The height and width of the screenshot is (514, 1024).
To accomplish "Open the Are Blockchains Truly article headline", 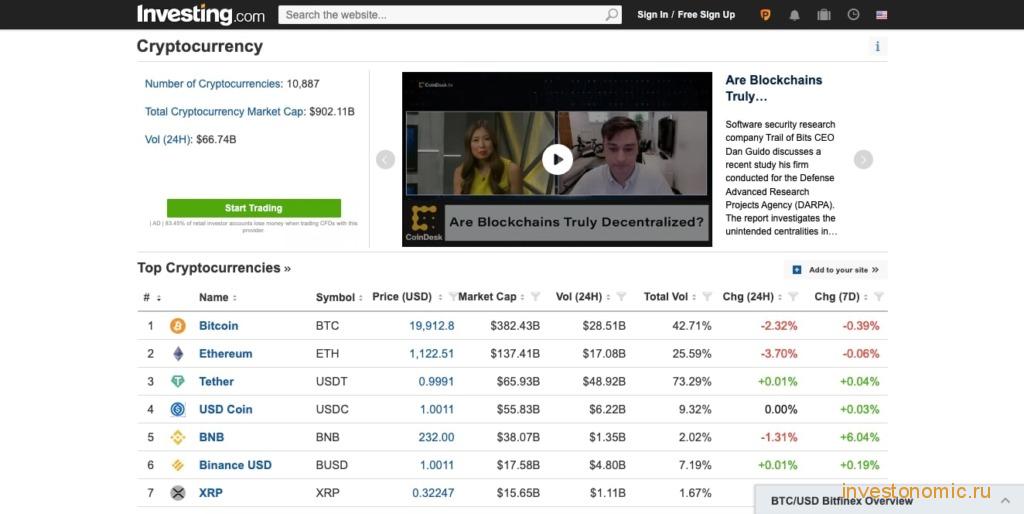I will [773, 88].
